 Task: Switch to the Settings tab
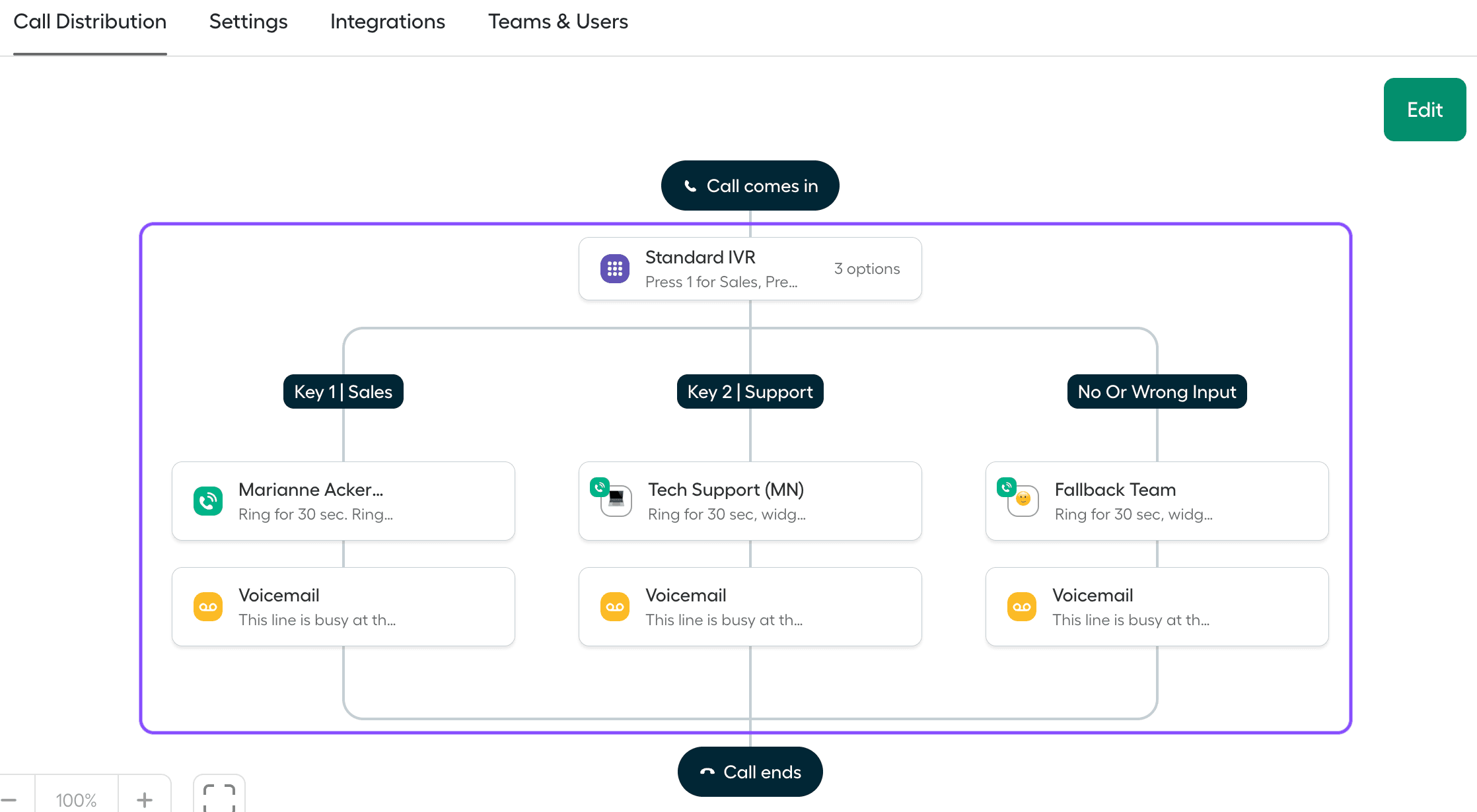[248, 22]
